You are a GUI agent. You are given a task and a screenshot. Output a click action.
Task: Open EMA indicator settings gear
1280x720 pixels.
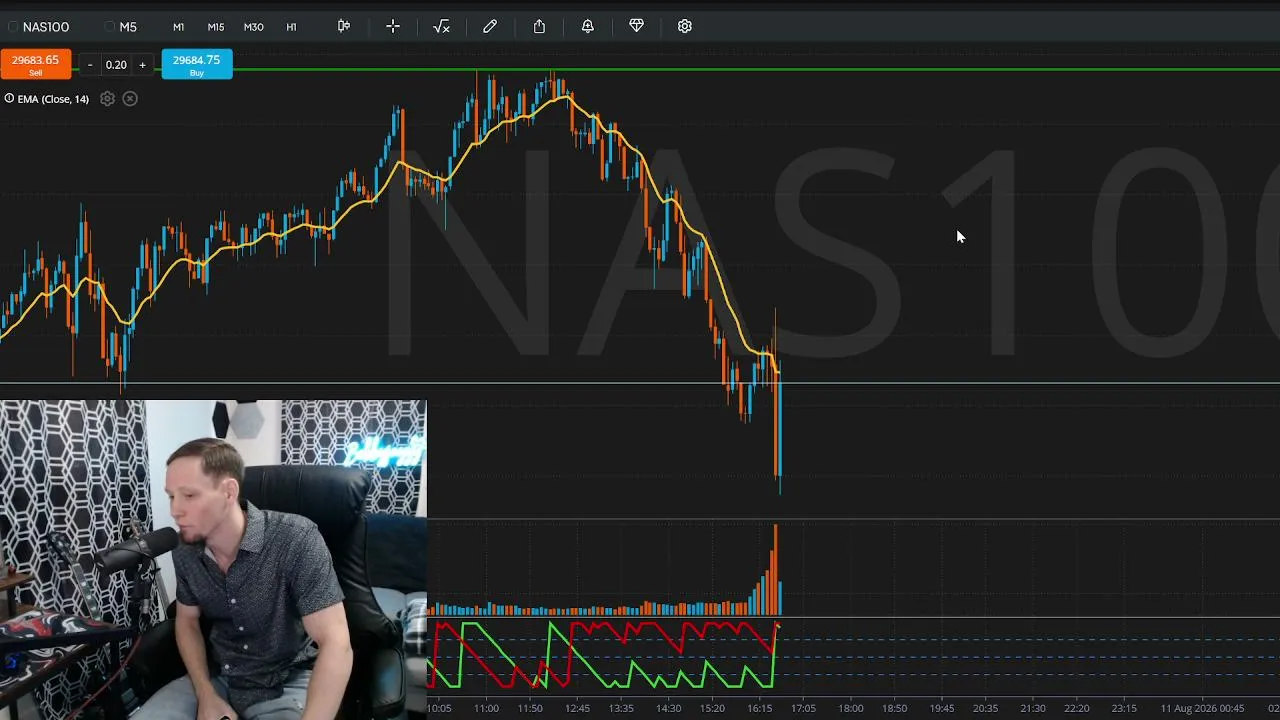coord(107,99)
